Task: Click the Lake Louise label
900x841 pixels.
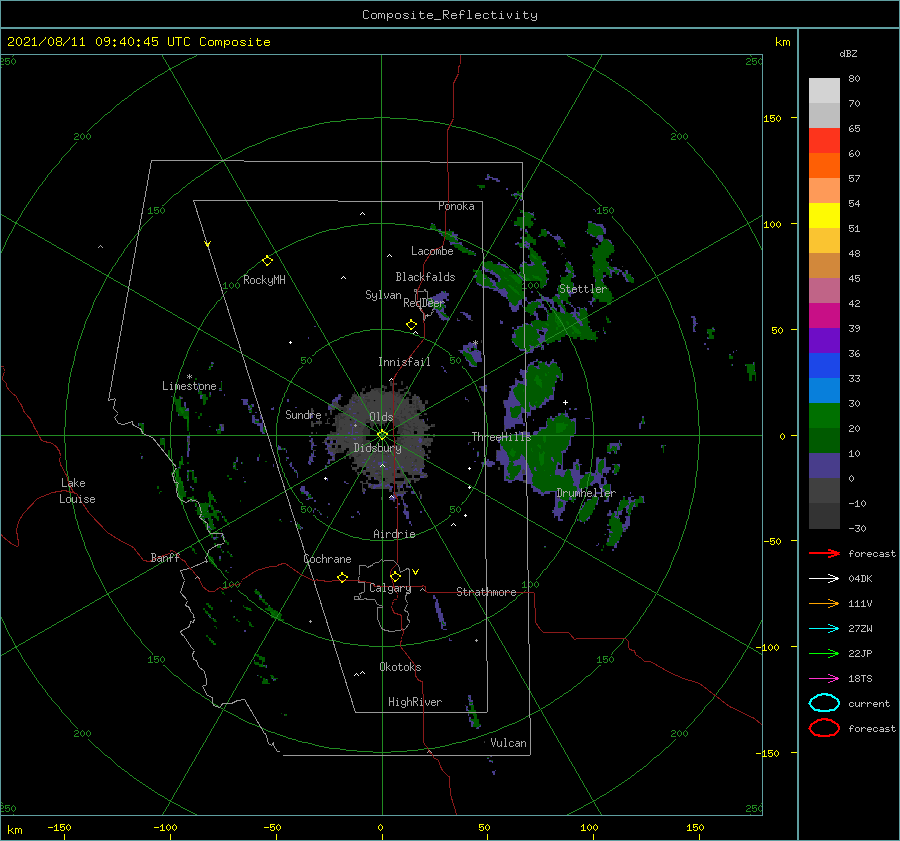Action: [77, 491]
